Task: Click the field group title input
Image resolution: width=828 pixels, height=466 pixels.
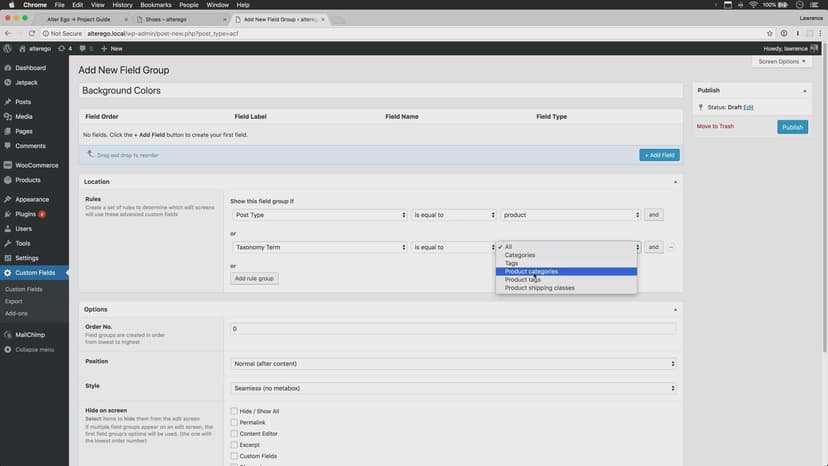Action: point(381,90)
